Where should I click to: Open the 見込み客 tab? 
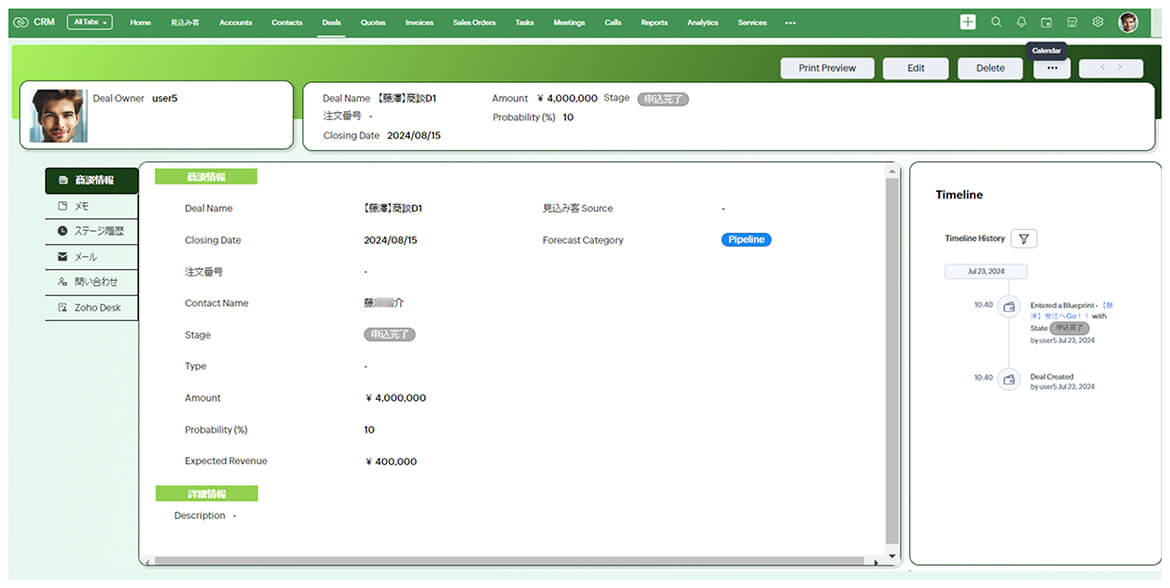[x=184, y=22]
